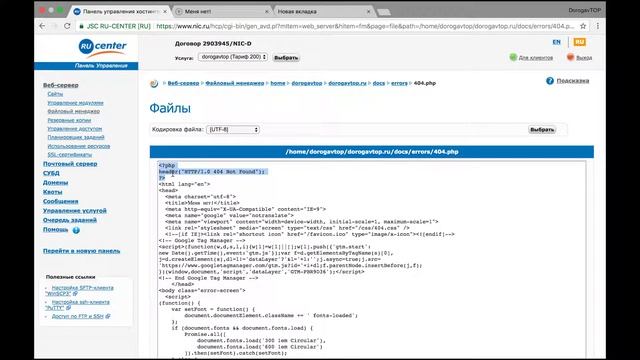Click the browser address bar URL
The height and width of the screenshot is (360, 640).
(365, 26)
